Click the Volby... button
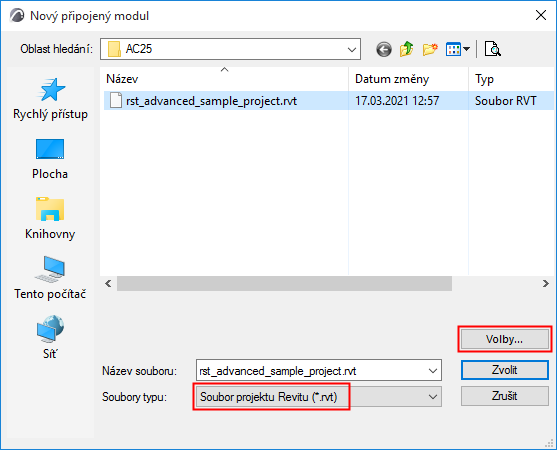Viewport: 557px width, 450px height. tap(504, 340)
